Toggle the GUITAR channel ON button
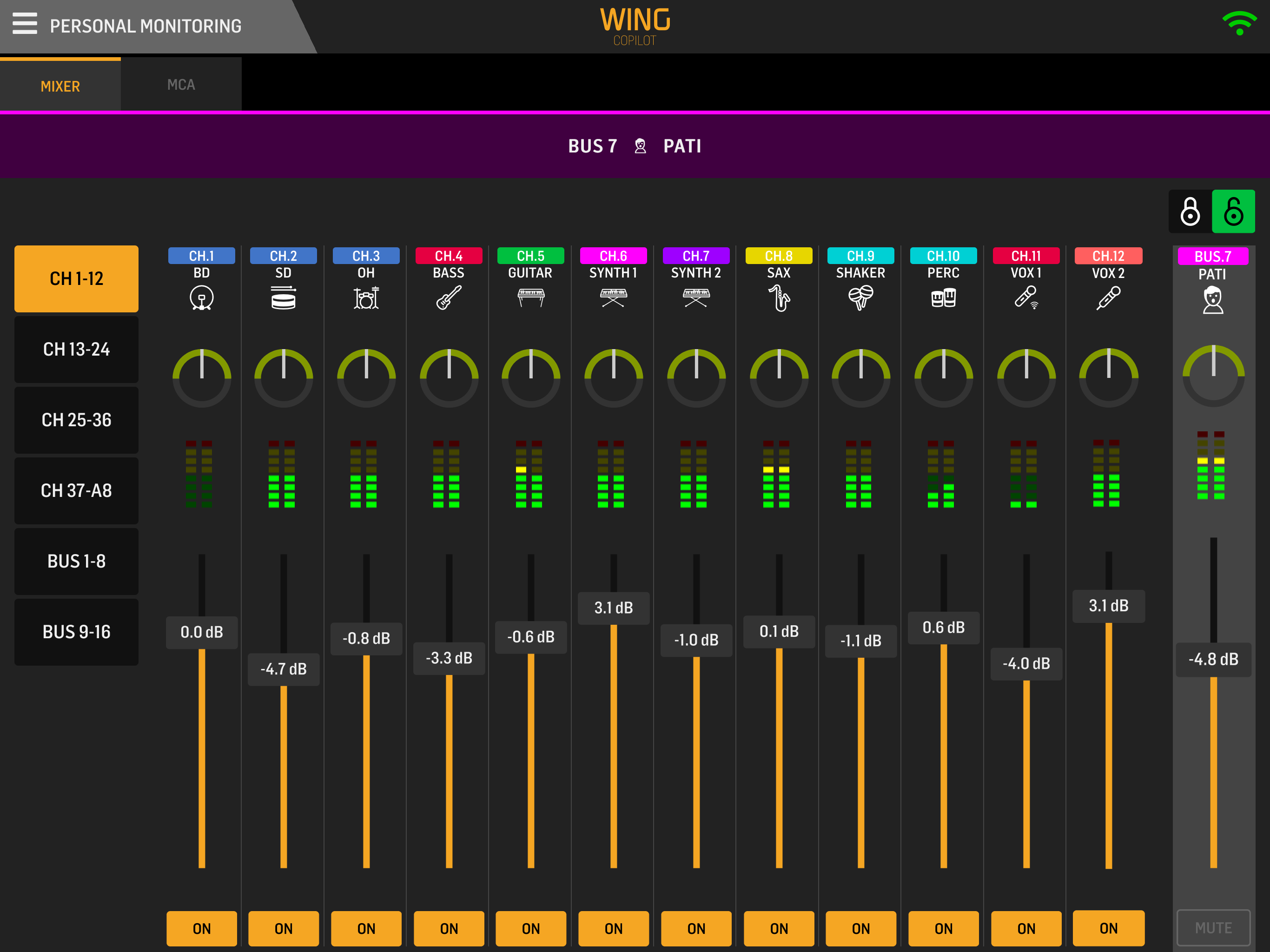1270x952 pixels. [x=530, y=928]
